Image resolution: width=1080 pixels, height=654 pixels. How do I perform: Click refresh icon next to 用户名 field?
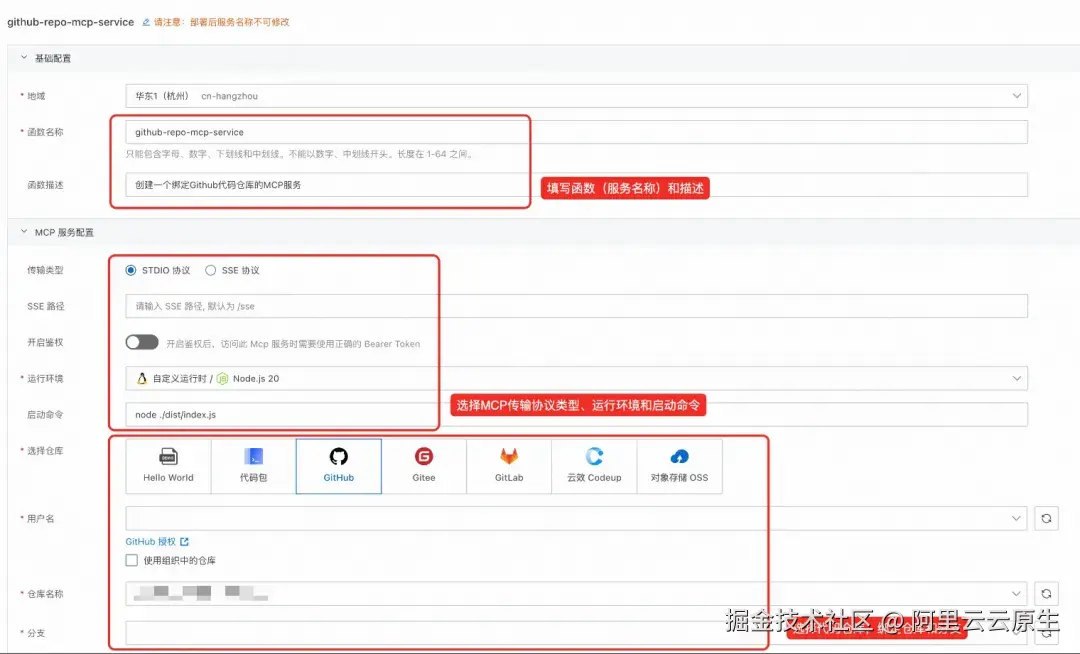point(1046,518)
